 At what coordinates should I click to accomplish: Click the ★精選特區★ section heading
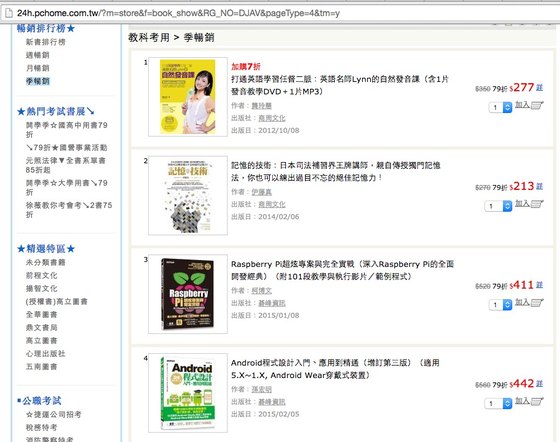click(x=46, y=248)
